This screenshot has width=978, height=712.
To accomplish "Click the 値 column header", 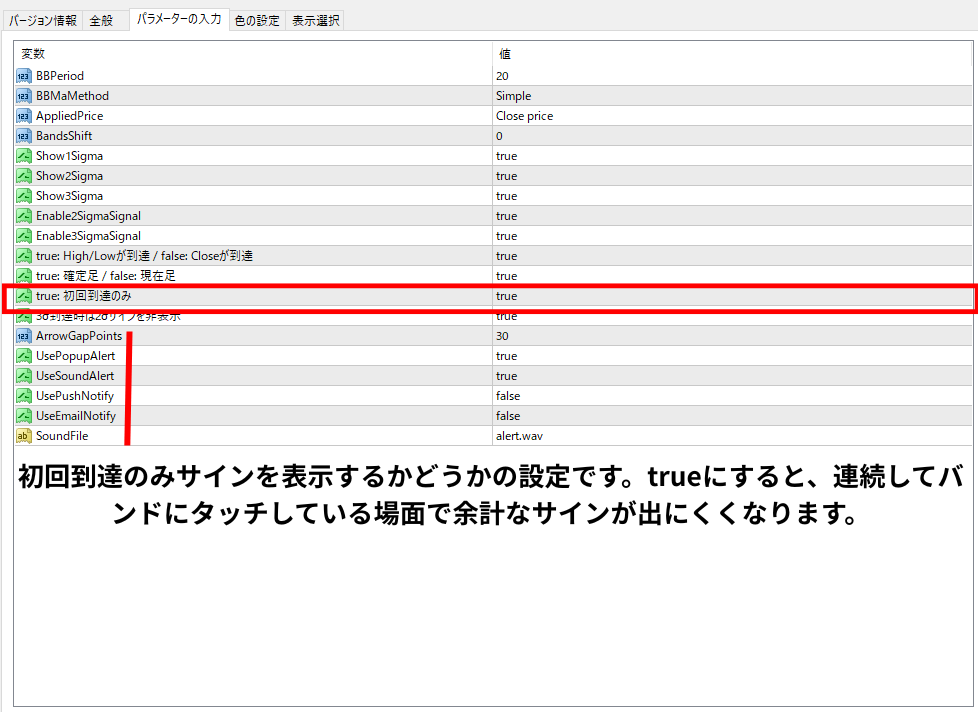I will point(505,54).
